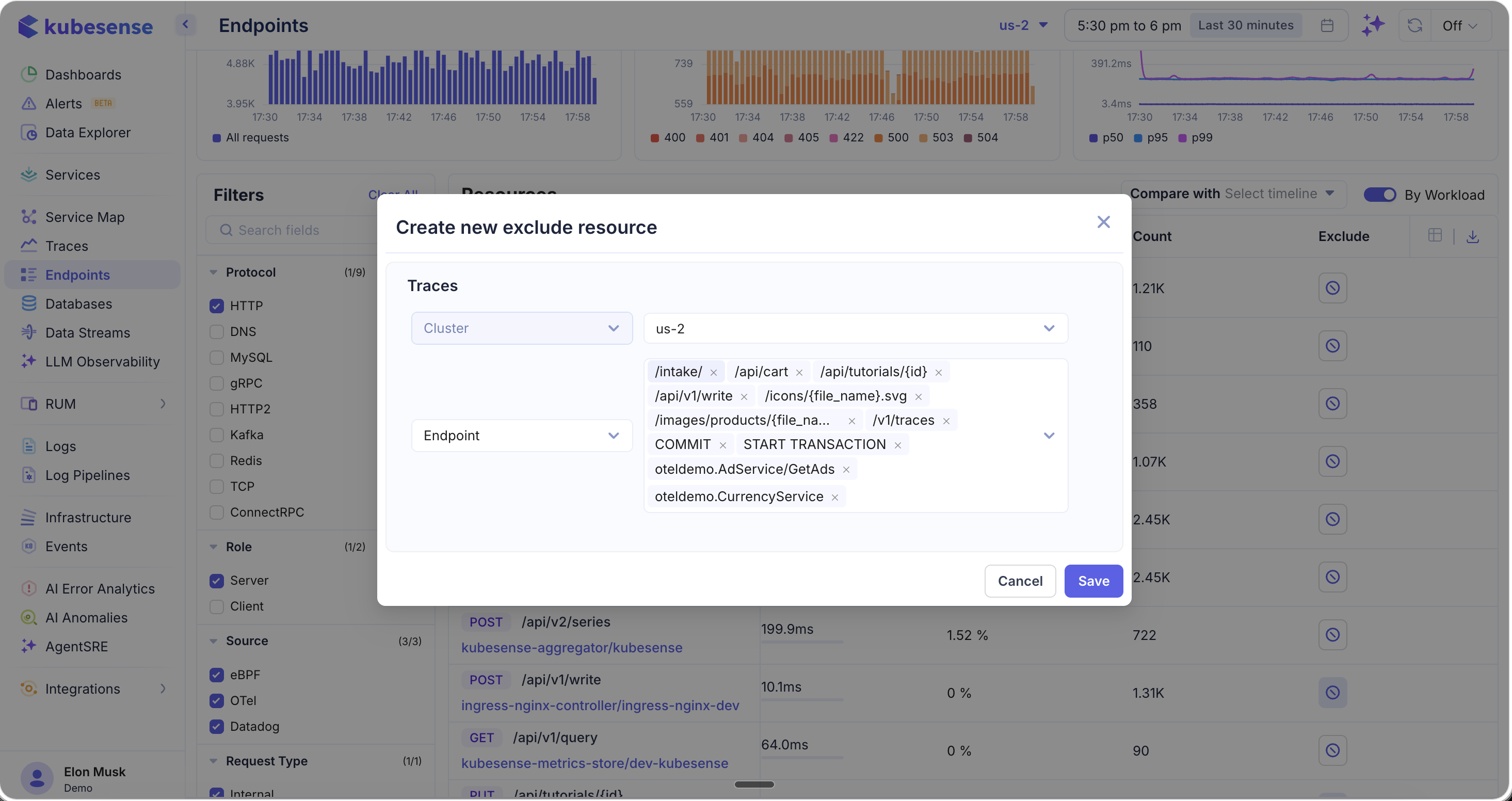Click the horizontal scrollbar at bottom
Screen dimensions: 1512x801
(754, 784)
